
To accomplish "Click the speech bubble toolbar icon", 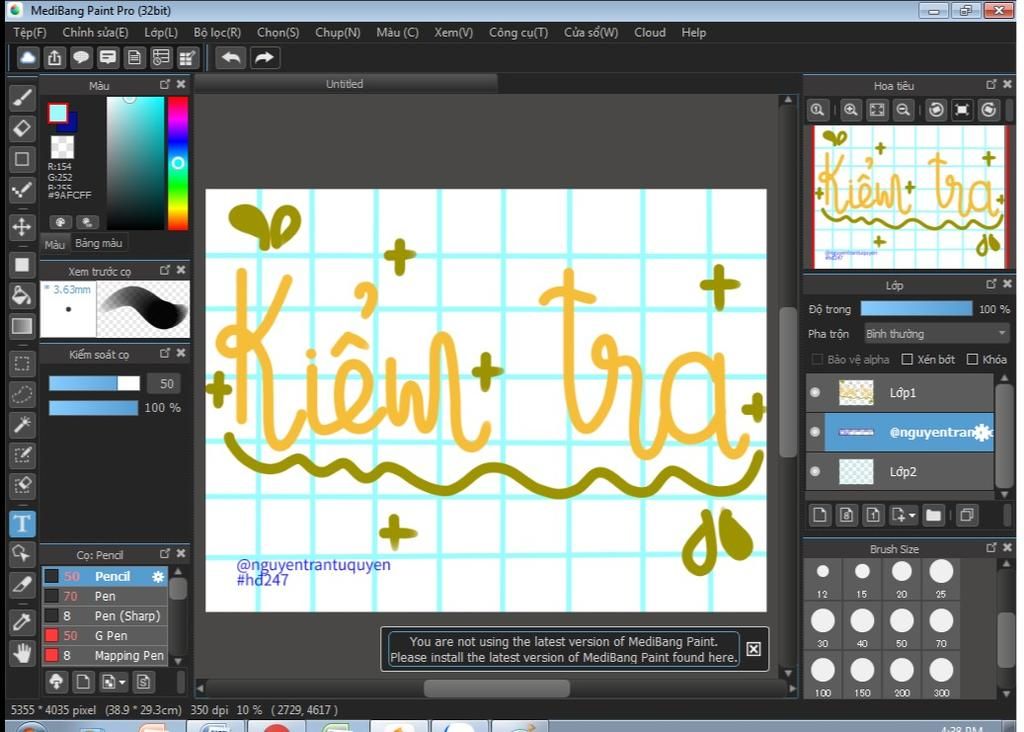I will [x=81, y=57].
